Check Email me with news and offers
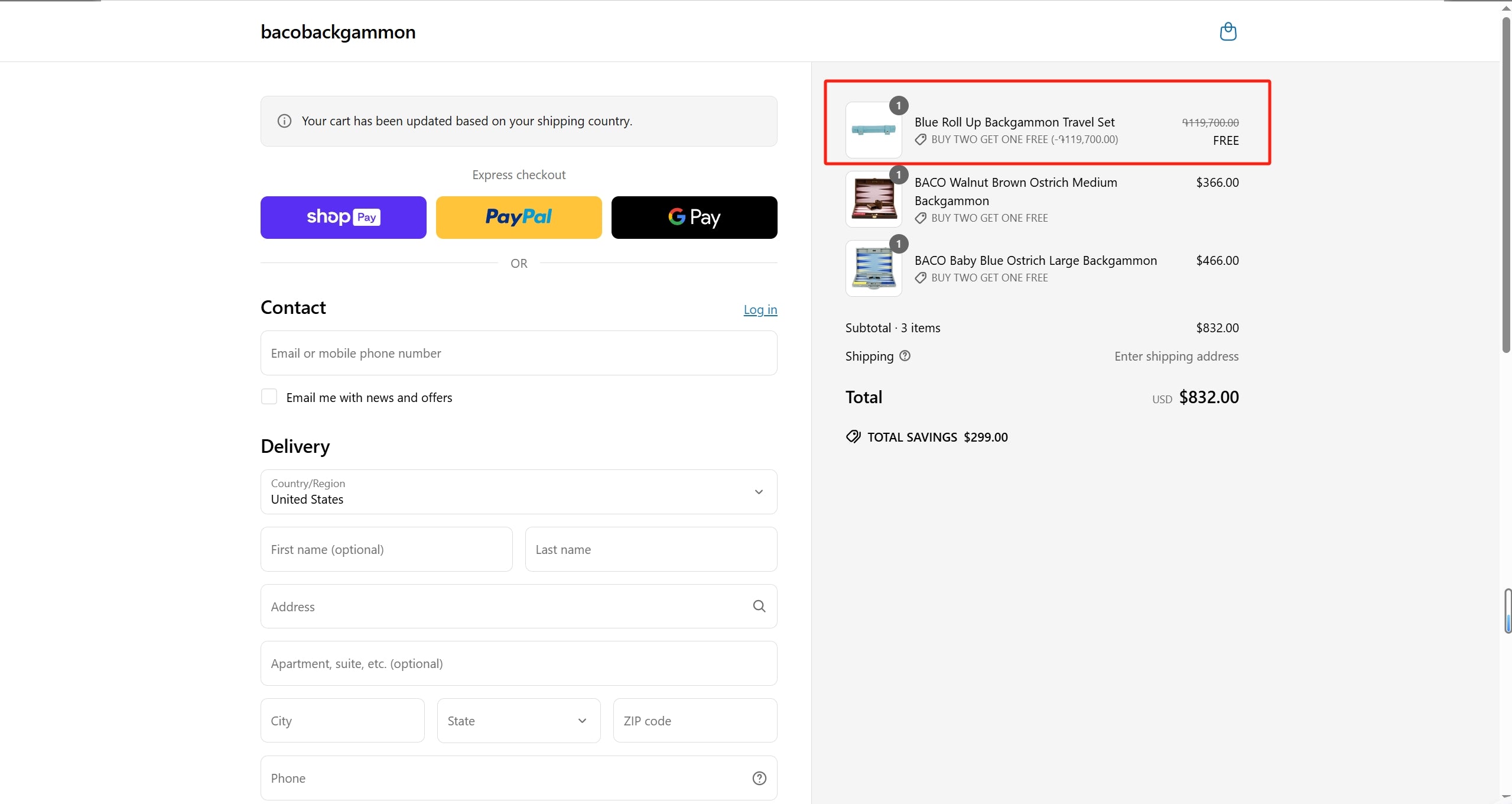The width and height of the screenshot is (1512, 804). coord(269,397)
